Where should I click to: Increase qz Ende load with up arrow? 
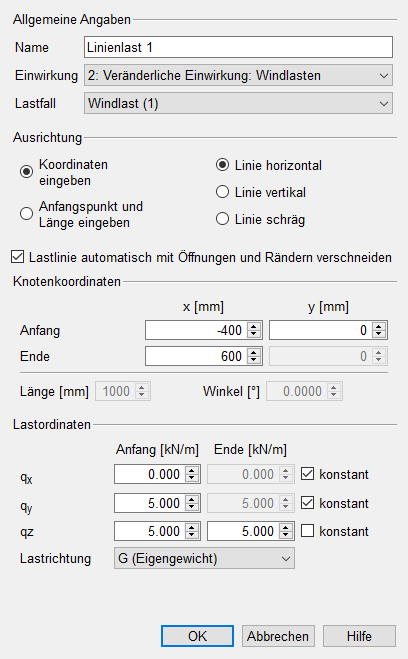pos(286,527)
